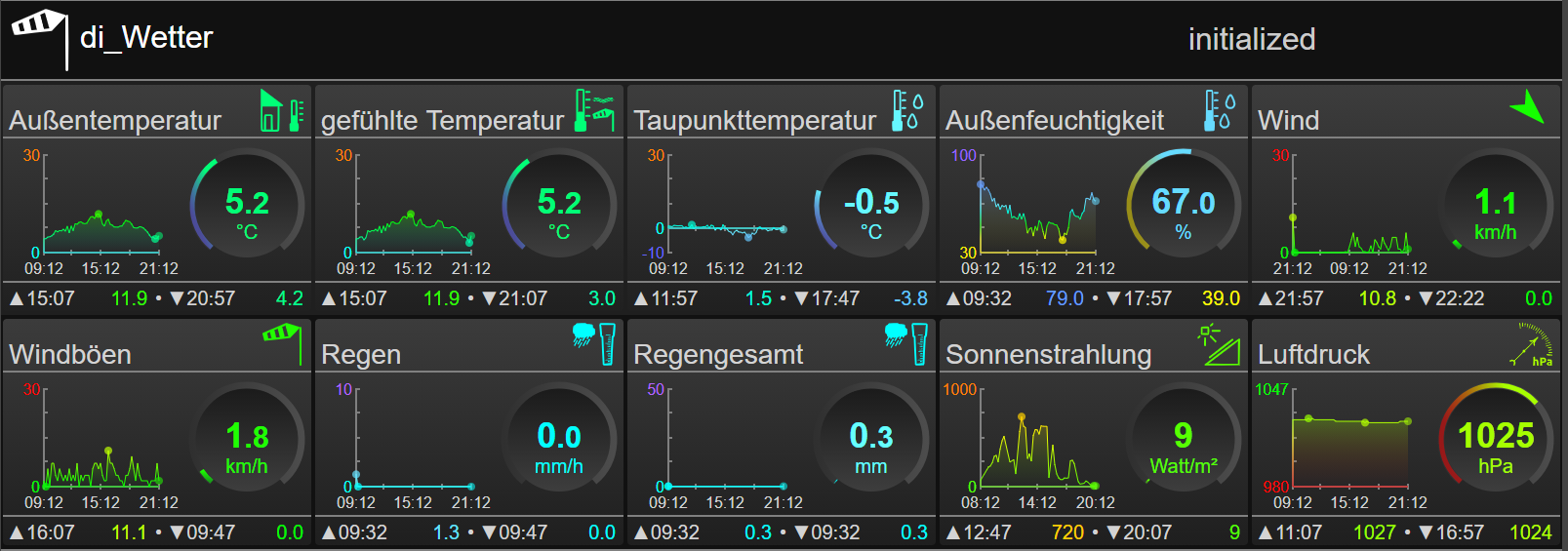Click the Wind minimum time 22:22
This screenshot has width=1568, height=551.
(1460, 298)
